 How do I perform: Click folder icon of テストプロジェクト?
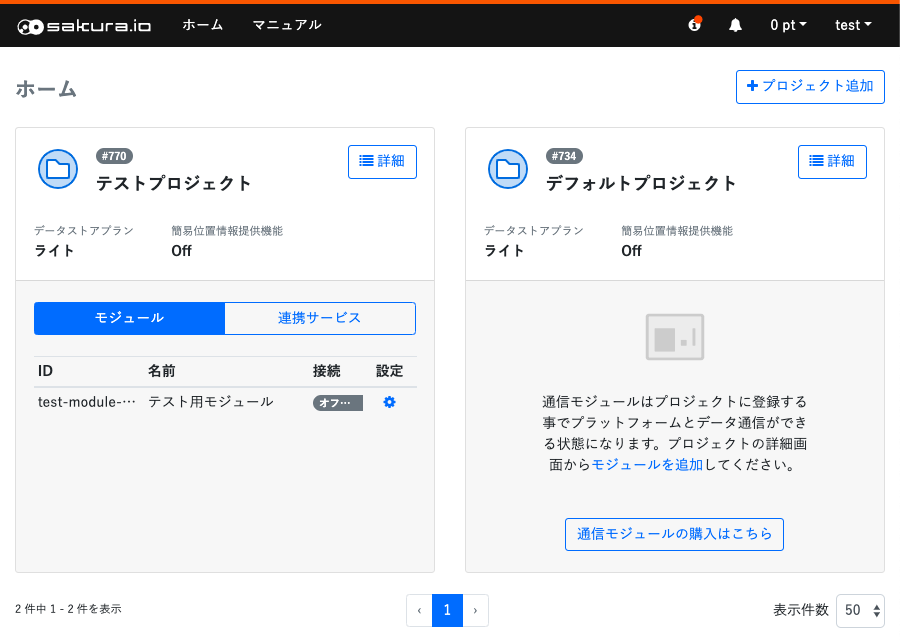(x=58, y=169)
